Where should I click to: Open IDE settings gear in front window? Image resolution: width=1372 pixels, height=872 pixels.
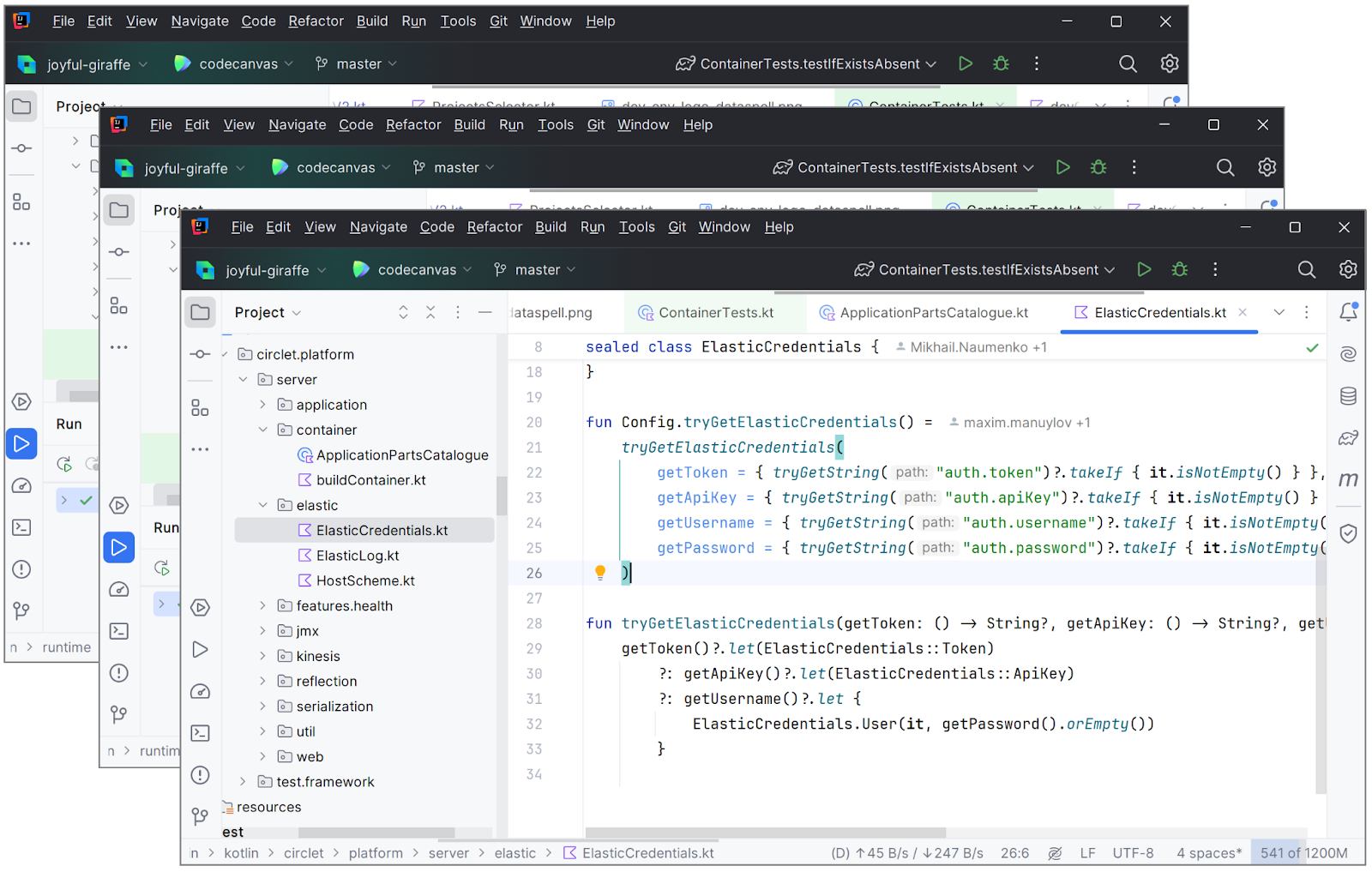click(1348, 269)
